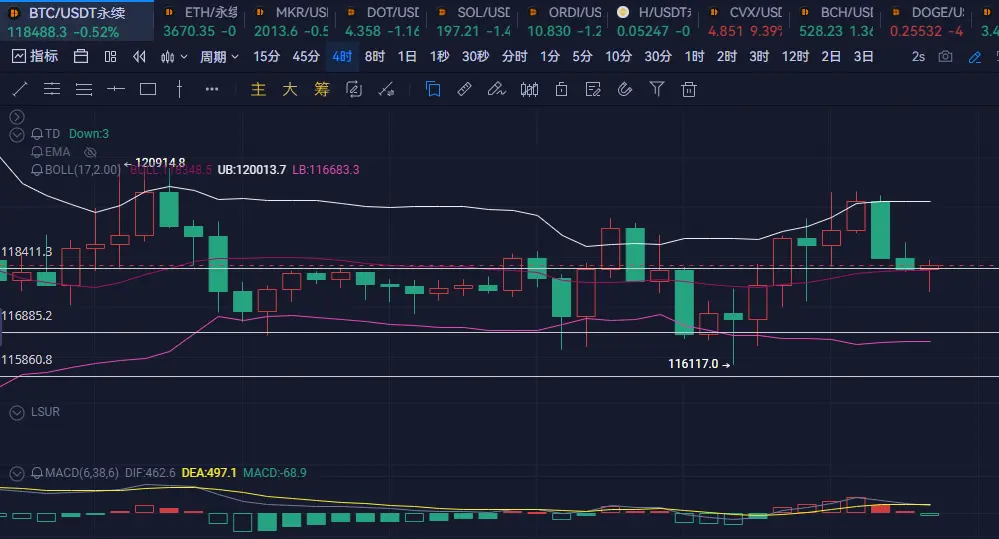Delete drawings with trash icon
This screenshot has width=999, height=539.
tap(689, 89)
